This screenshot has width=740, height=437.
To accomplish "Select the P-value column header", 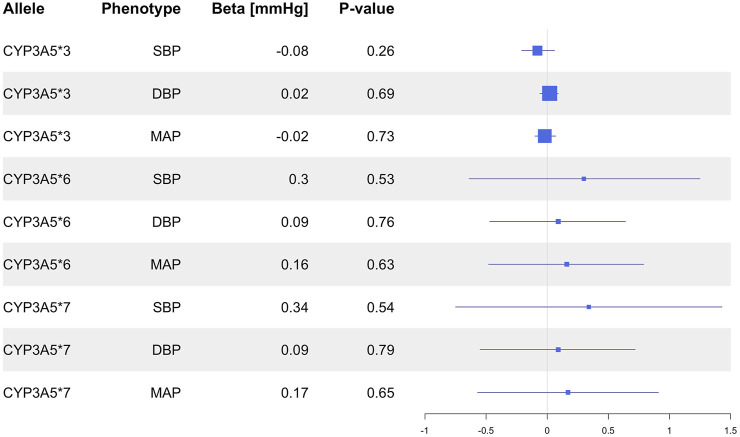I will coord(367,8).
